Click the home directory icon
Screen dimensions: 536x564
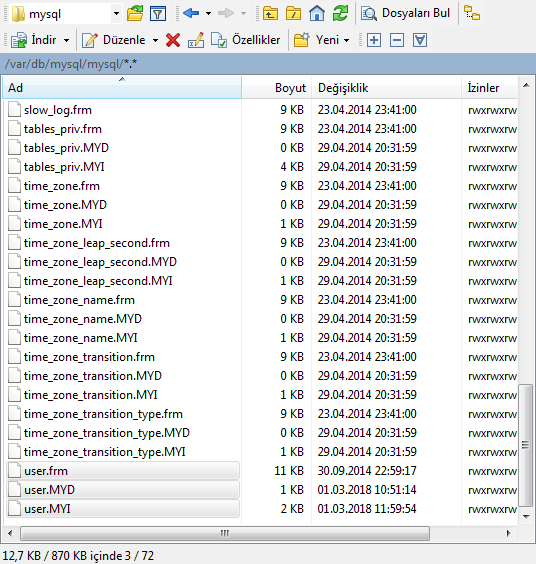[317, 13]
